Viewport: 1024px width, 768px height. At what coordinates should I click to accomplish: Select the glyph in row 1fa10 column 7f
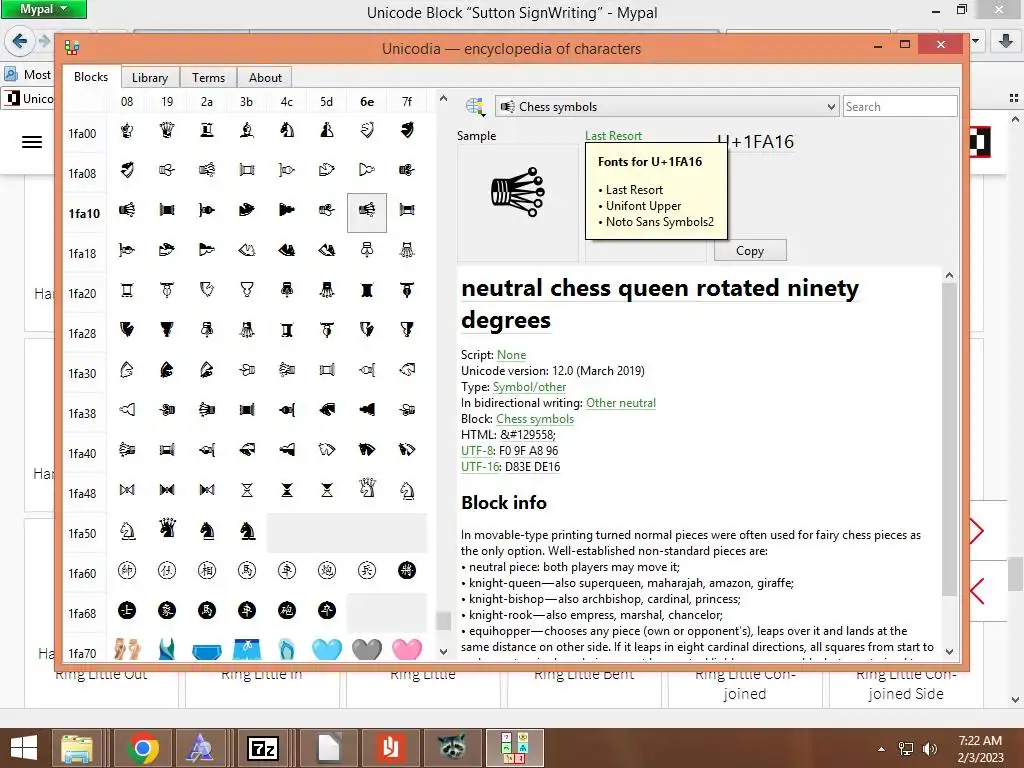[x=407, y=211]
